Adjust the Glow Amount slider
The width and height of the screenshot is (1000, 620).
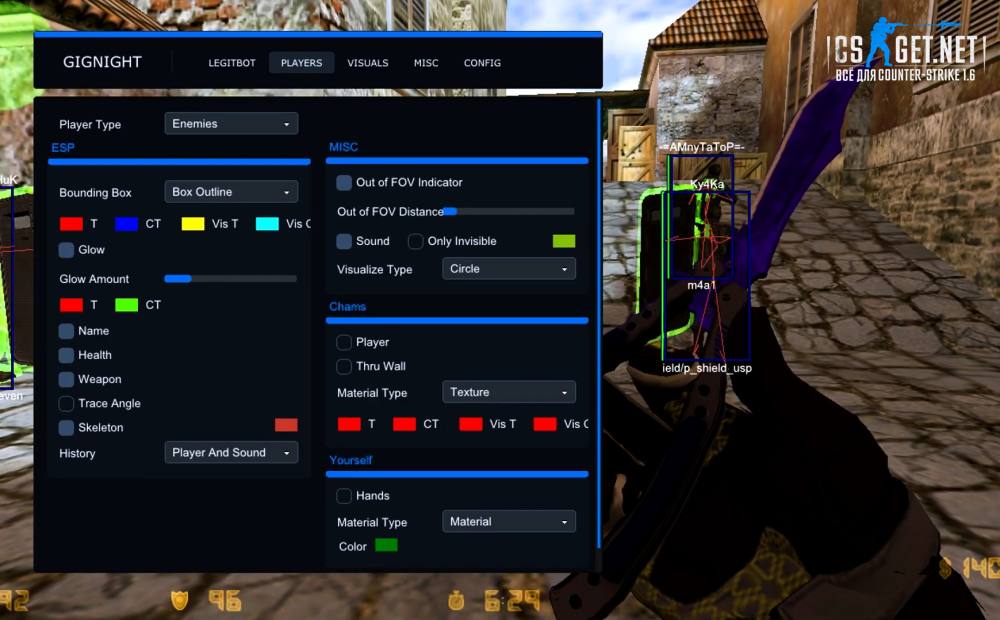pos(231,279)
